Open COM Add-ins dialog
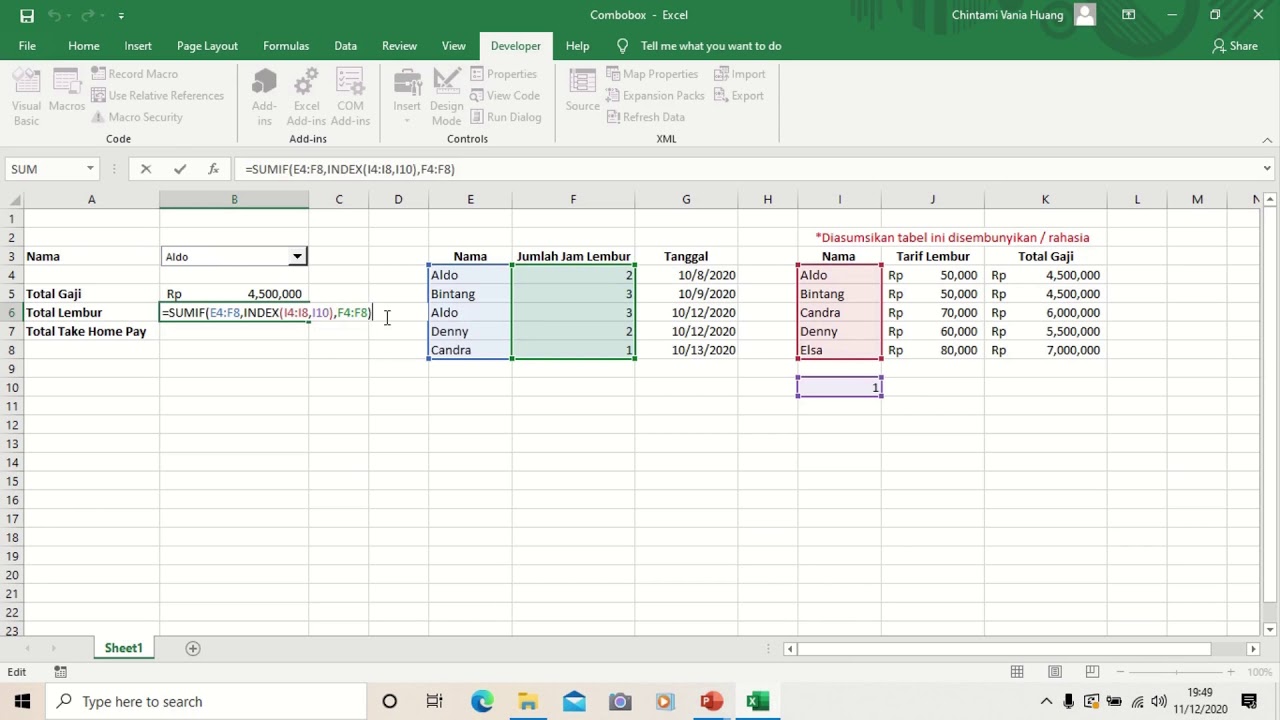The width and height of the screenshot is (1280, 720). 350,98
